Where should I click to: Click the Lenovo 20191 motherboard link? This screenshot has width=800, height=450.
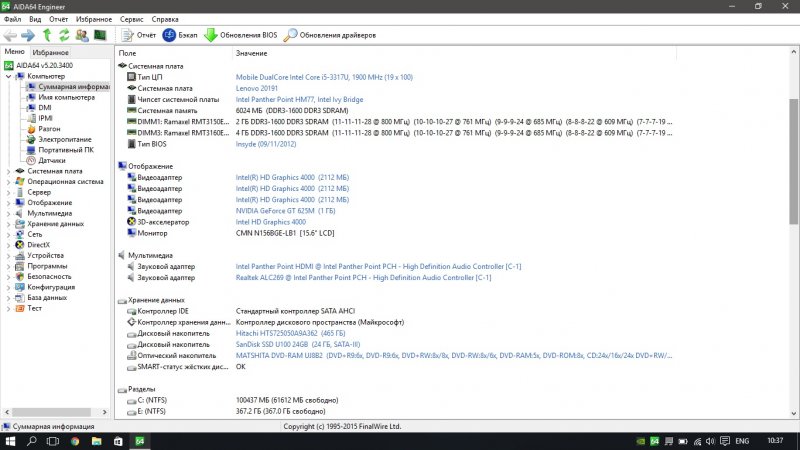click(x=258, y=88)
